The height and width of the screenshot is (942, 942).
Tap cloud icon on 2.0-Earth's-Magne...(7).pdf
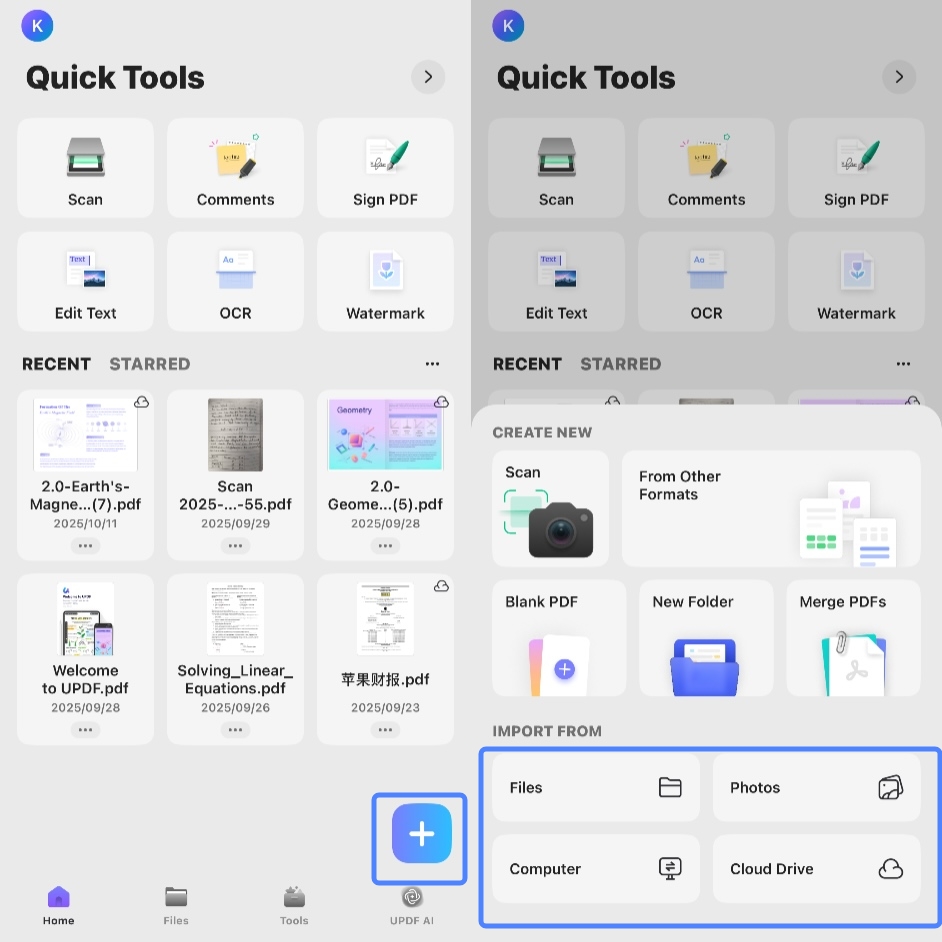tap(142, 402)
